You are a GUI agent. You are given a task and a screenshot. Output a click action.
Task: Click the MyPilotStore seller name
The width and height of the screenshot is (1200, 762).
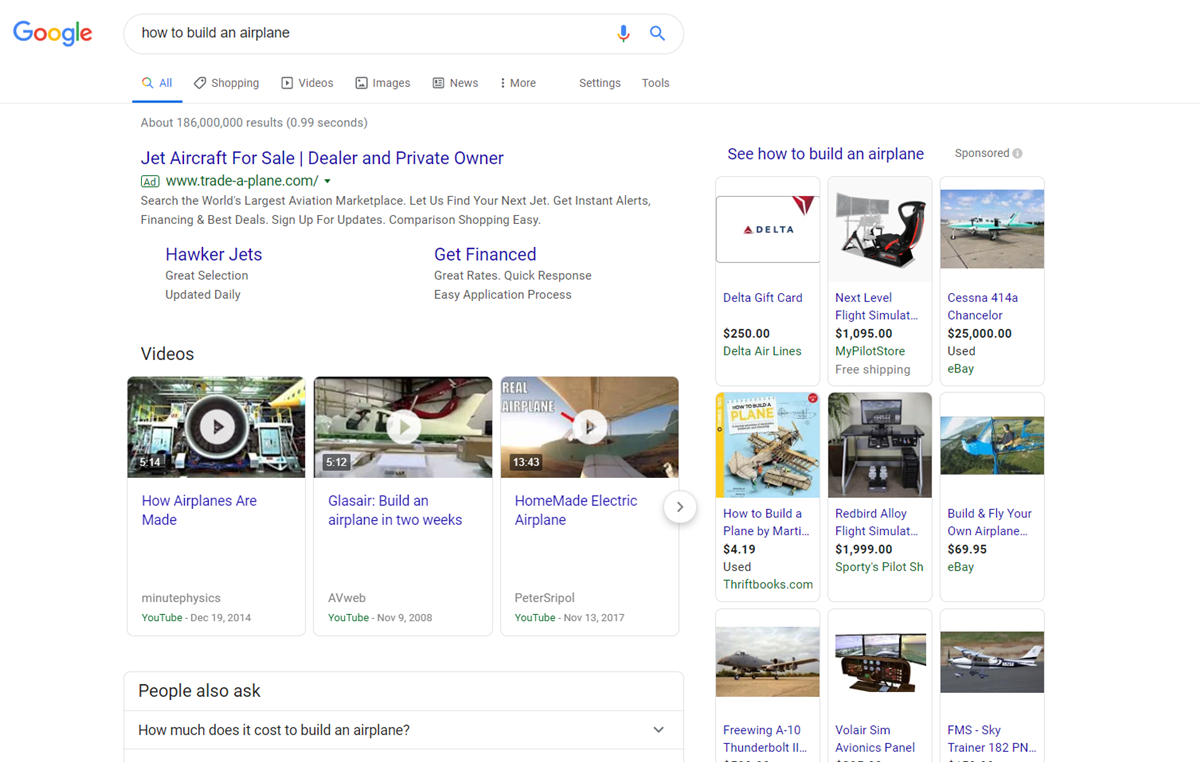870,351
